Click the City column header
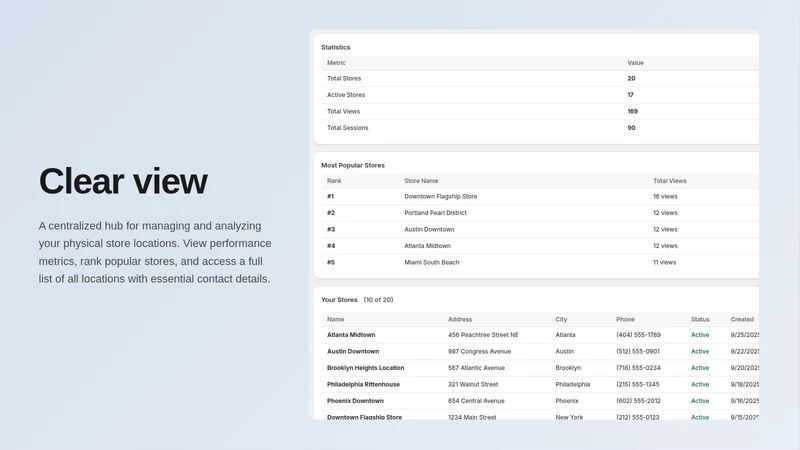This screenshot has width=800, height=450. point(561,319)
